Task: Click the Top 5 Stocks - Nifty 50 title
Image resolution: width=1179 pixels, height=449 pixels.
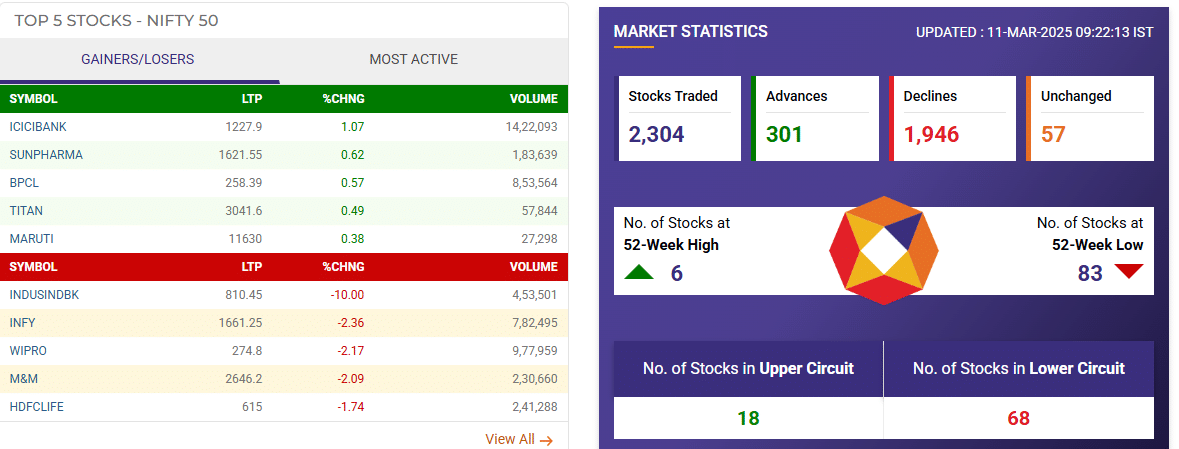Action: pos(116,20)
